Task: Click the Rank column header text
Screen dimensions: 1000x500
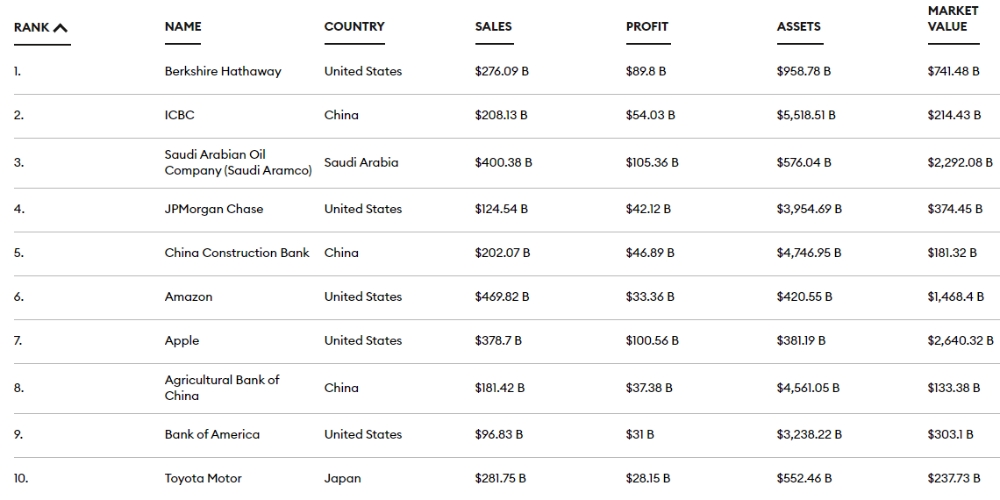Action: click(x=31, y=27)
